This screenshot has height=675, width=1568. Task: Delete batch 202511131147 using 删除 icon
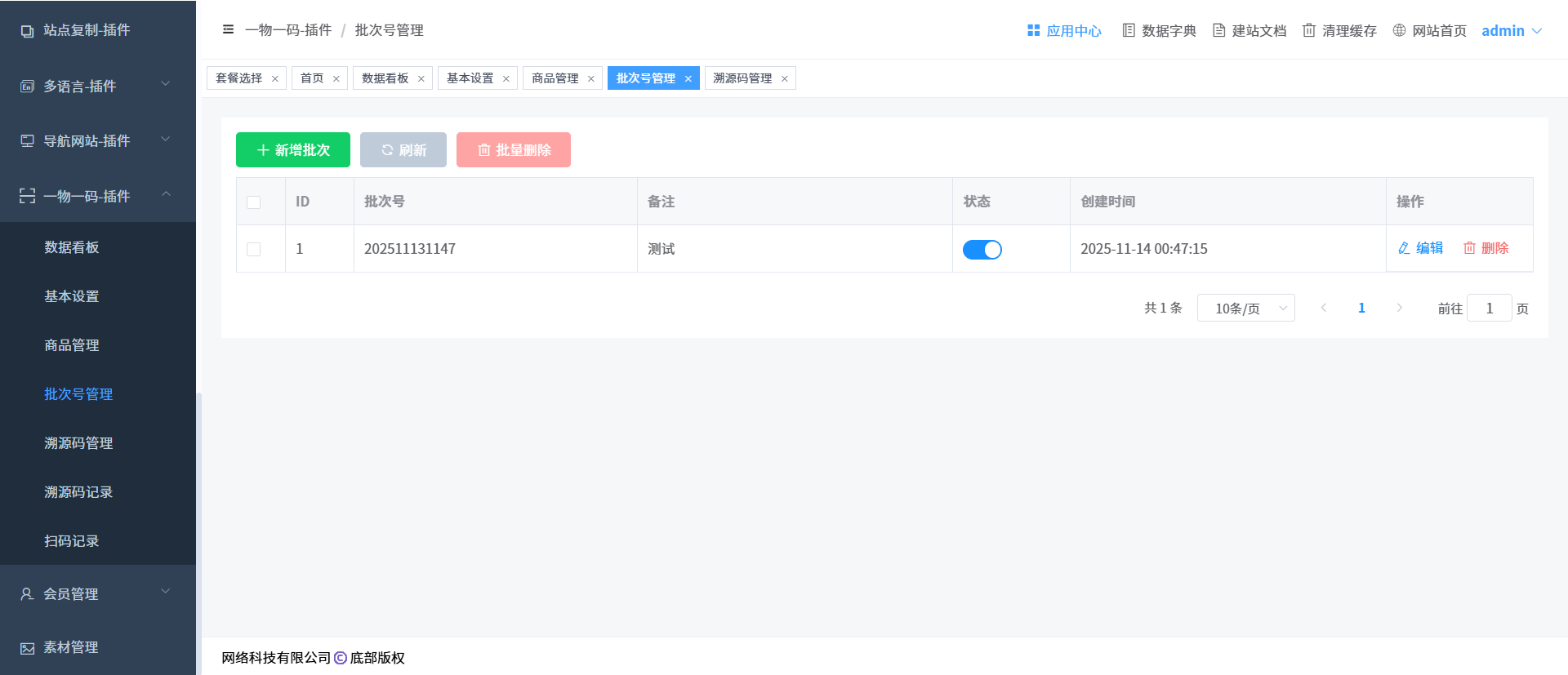(1469, 248)
